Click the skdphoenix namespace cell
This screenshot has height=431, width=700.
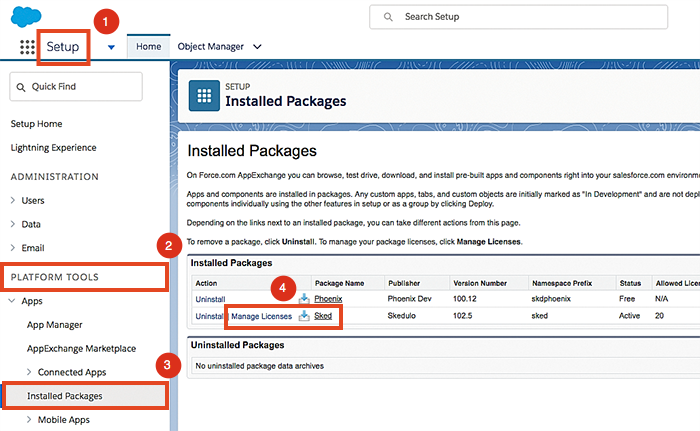[551, 299]
